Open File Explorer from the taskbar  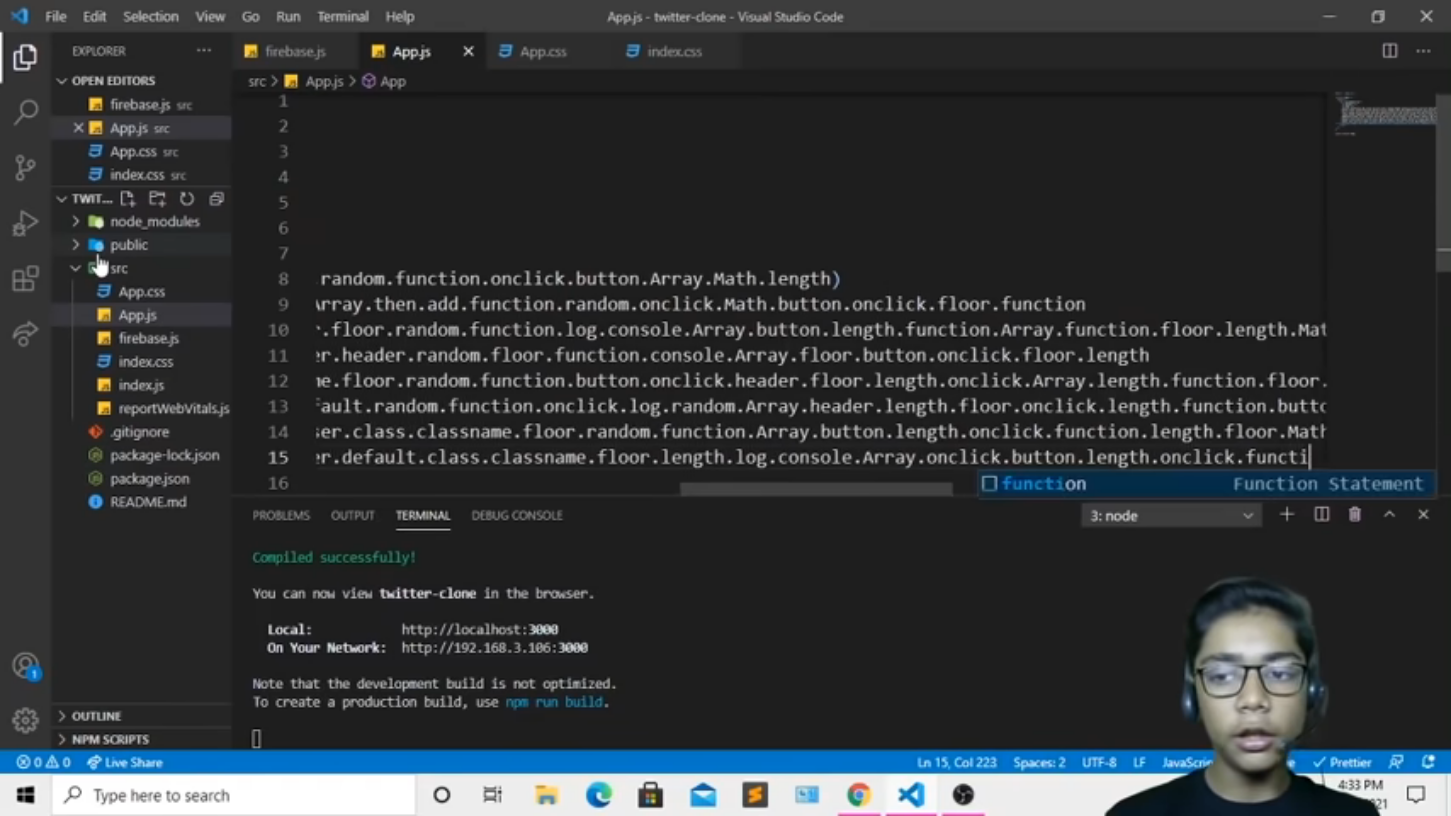[546, 795]
